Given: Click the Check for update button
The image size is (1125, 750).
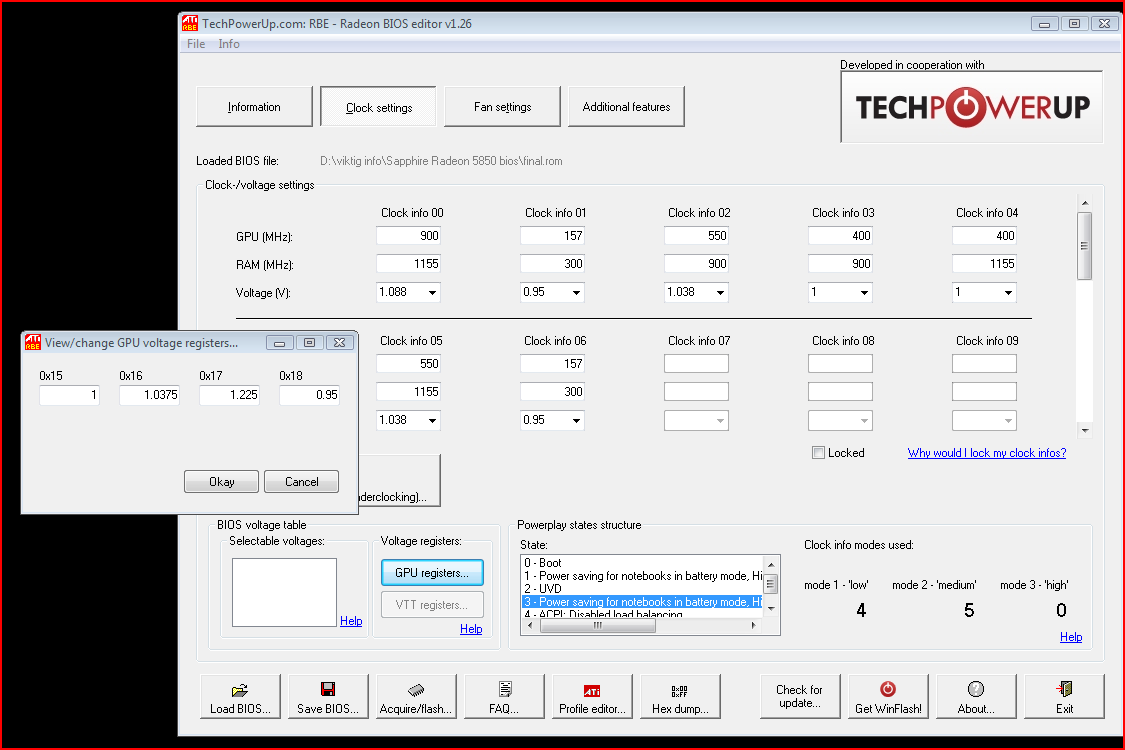Looking at the screenshot, I should 800,697.
